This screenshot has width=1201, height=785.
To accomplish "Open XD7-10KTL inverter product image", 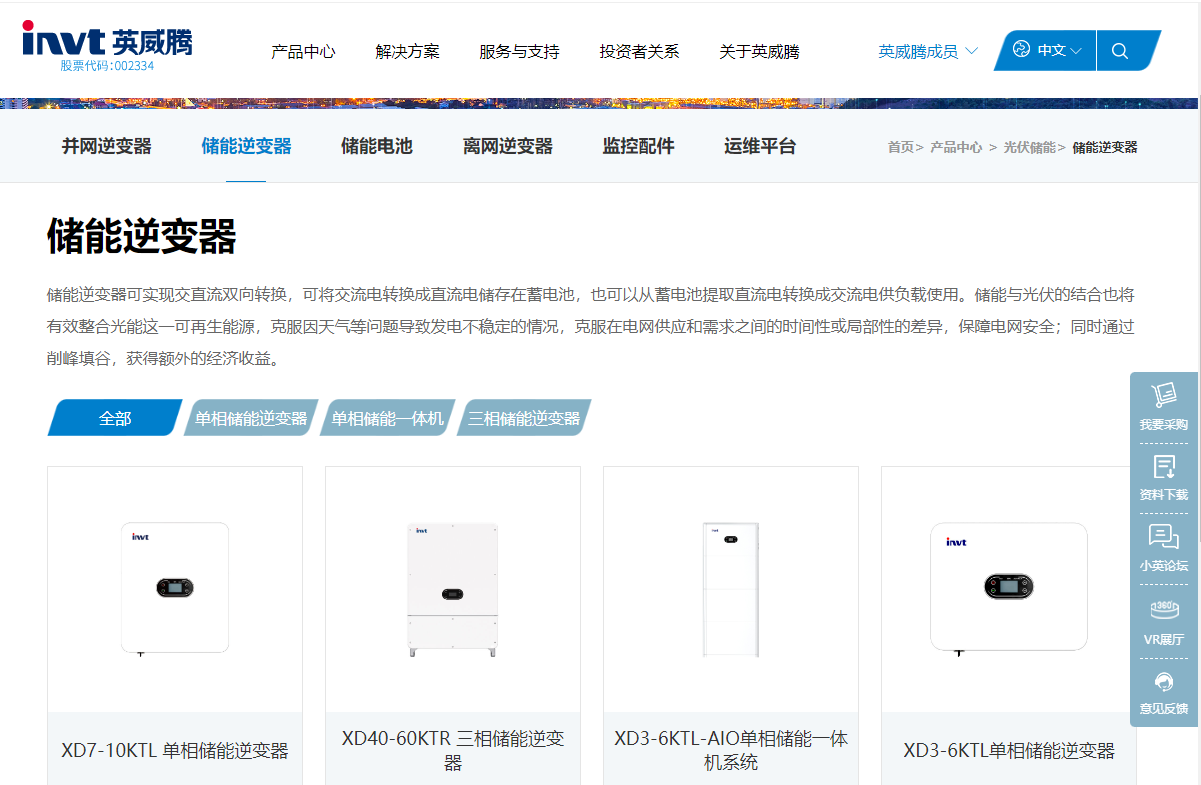I will point(175,589).
